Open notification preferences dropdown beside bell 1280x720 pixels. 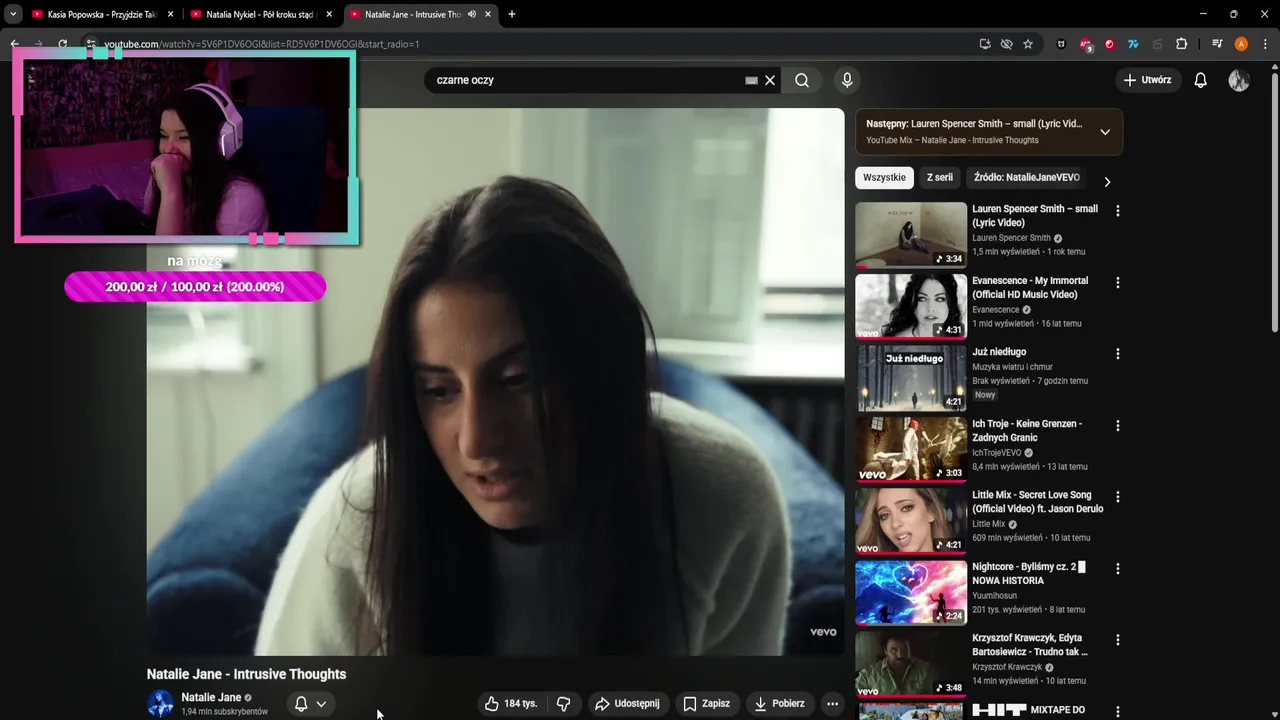pyautogui.click(x=321, y=704)
